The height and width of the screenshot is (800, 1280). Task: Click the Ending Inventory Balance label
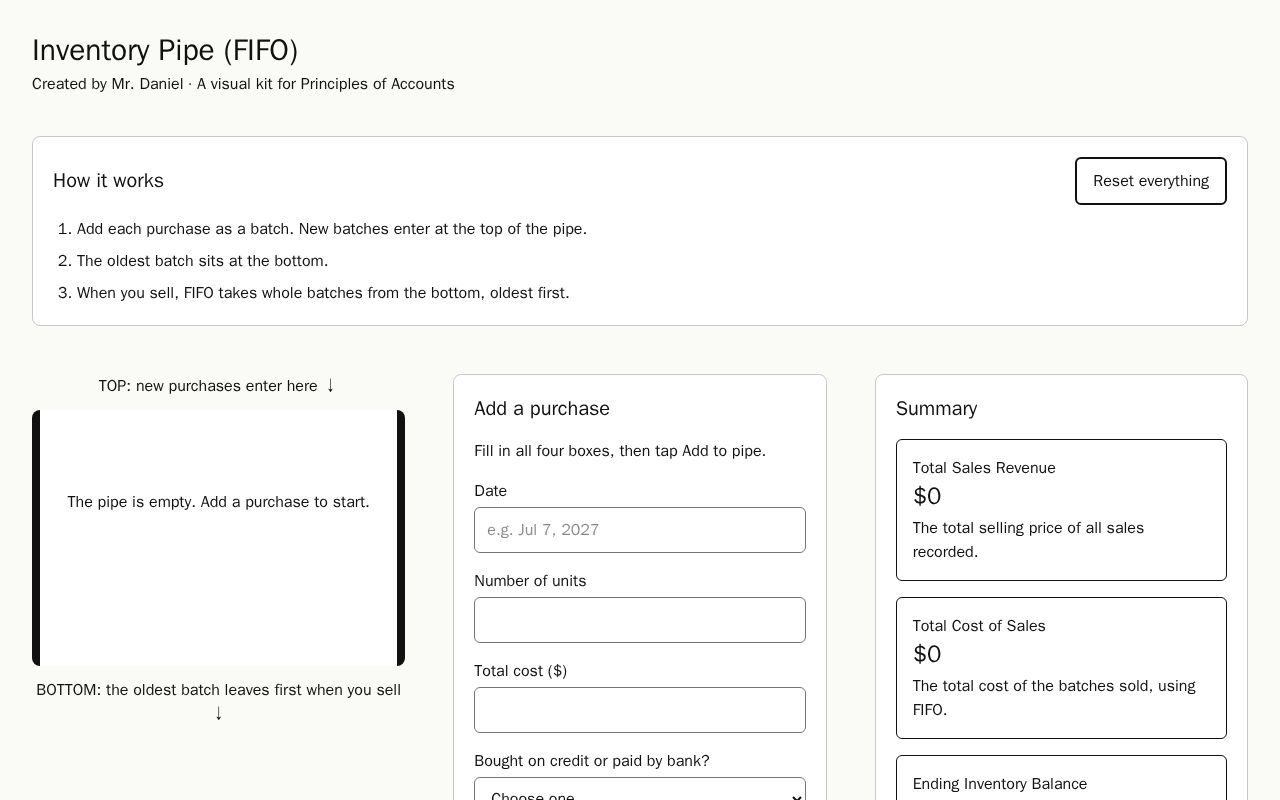click(x=1000, y=784)
